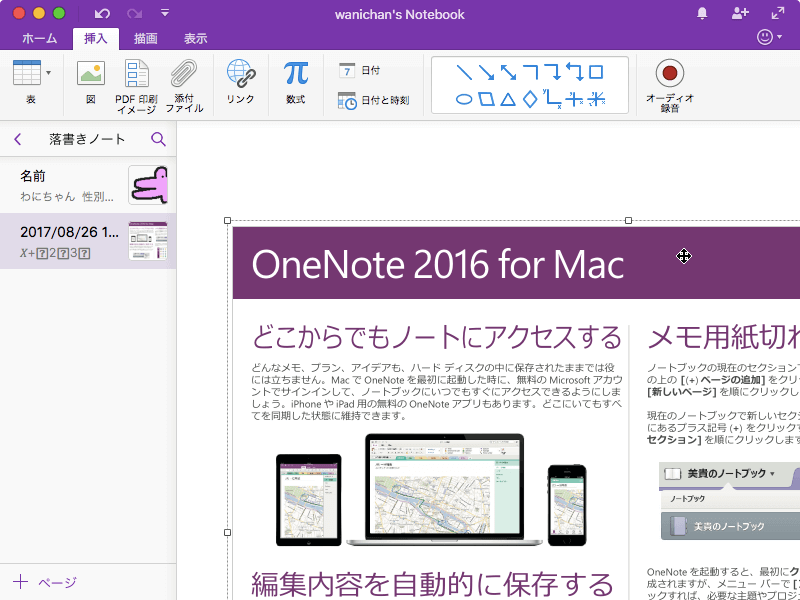The width and height of the screenshot is (800, 600).
Task: Select the elbow connector line shape
Action: pyautogui.click(x=531, y=72)
